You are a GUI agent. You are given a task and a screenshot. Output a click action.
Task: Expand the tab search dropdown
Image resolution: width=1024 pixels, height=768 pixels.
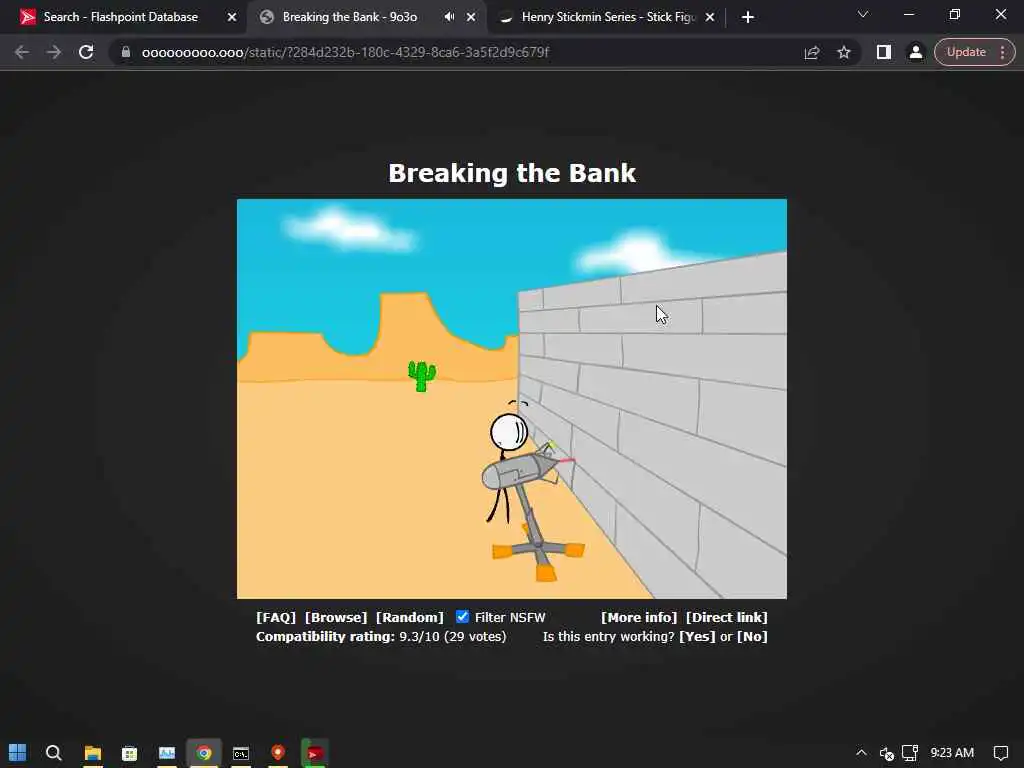coord(863,14)
